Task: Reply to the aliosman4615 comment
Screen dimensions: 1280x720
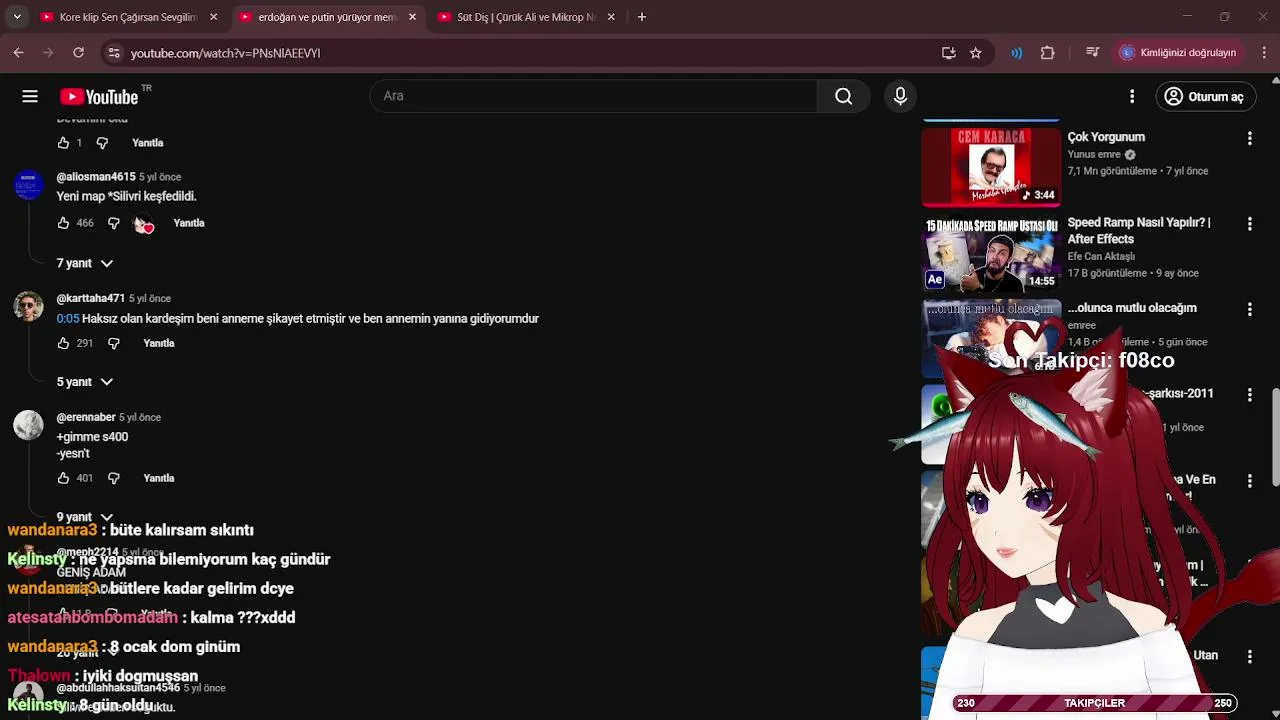Action: pos(188,223)
